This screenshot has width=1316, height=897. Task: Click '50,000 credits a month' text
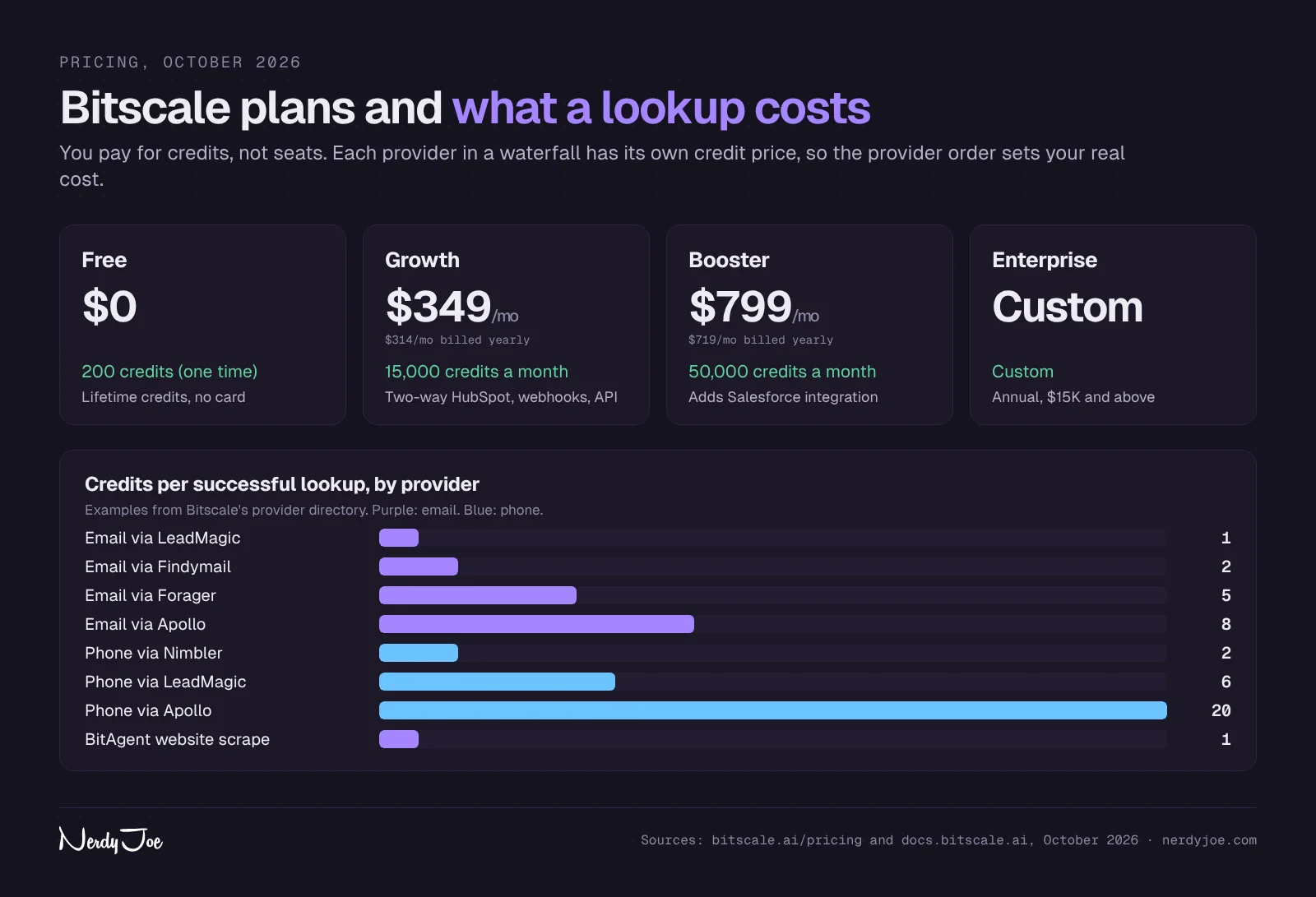click(x=782, y=372)
